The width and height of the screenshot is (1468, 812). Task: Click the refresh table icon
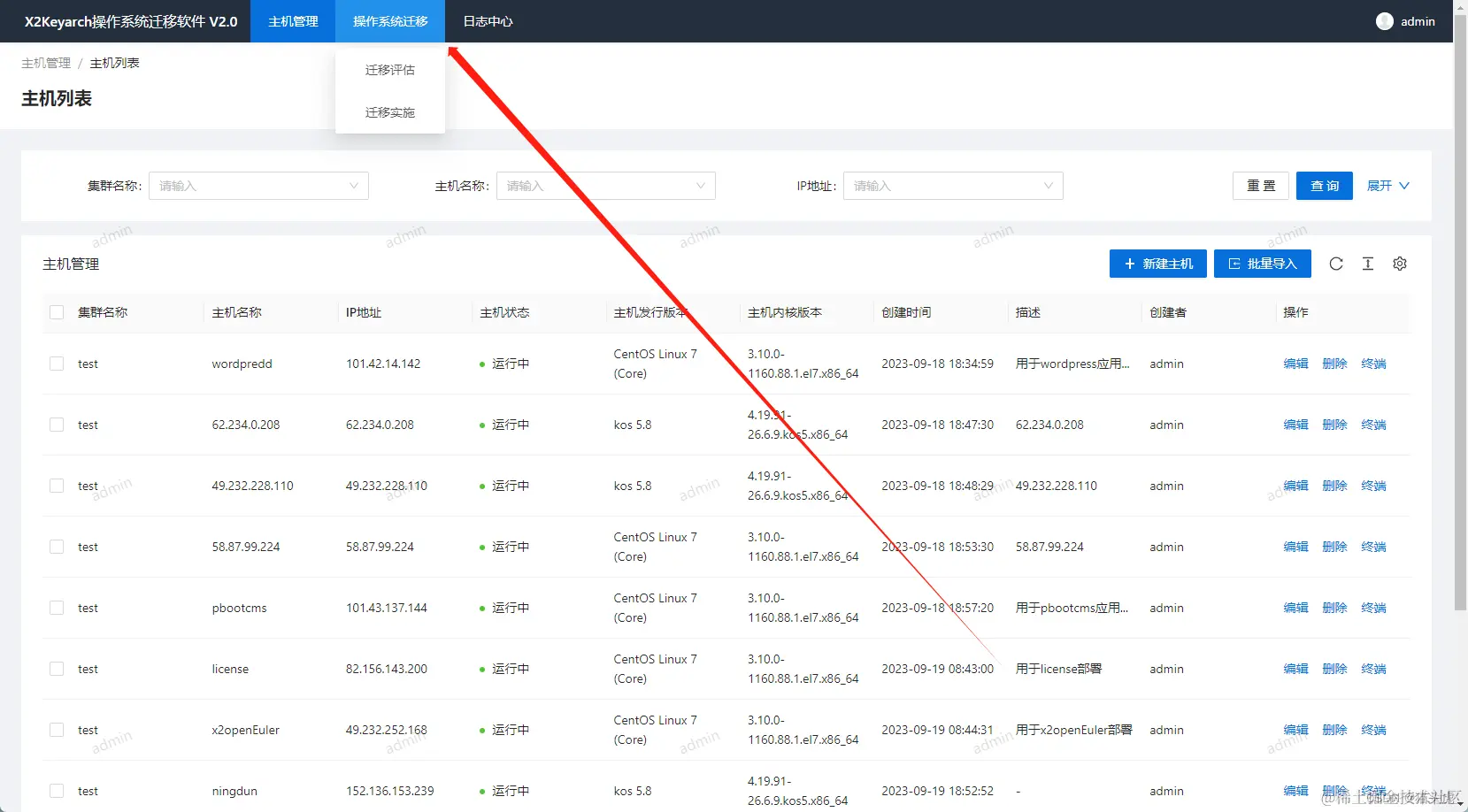1336,264
